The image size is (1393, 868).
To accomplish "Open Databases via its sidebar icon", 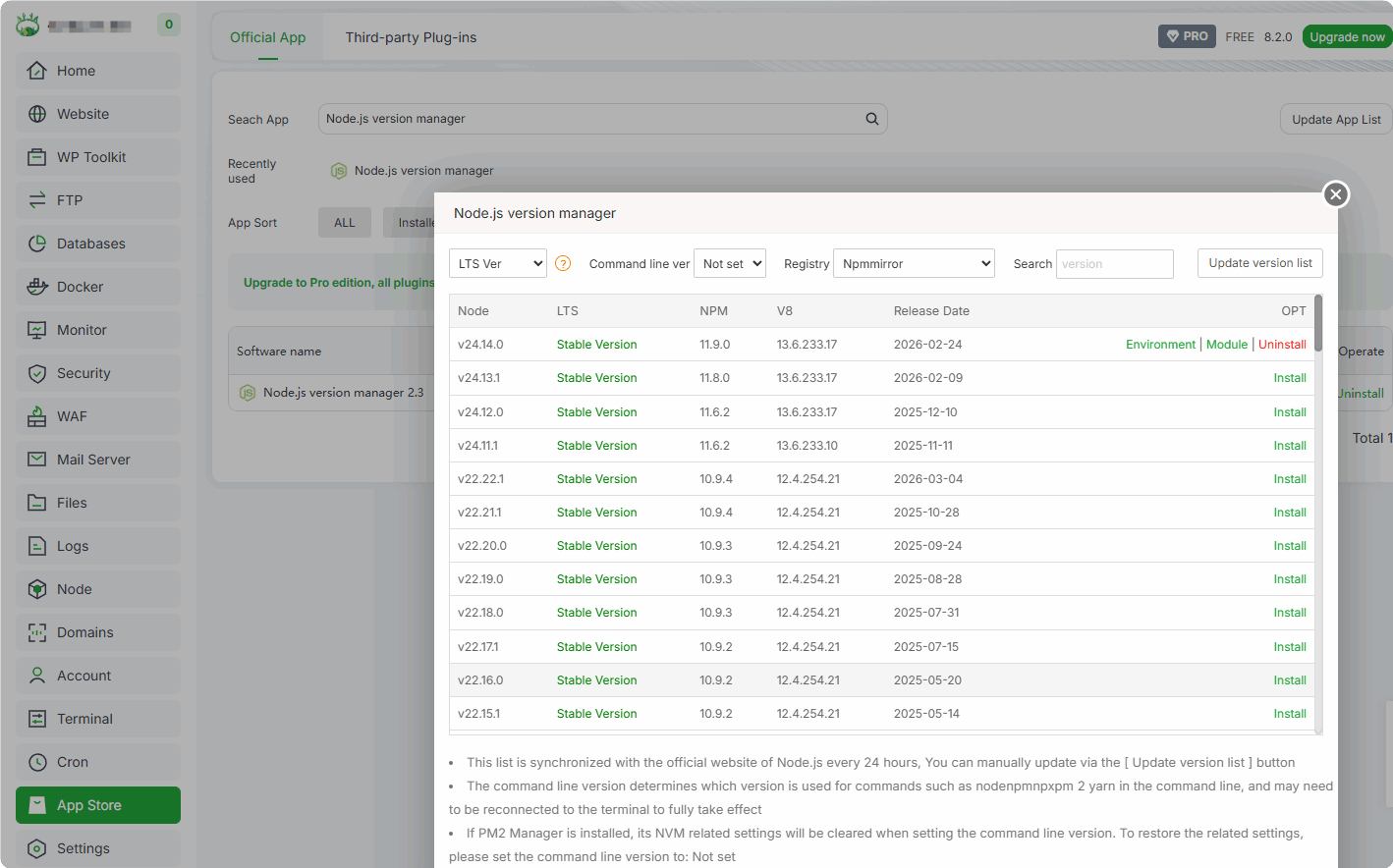I will pyautogui.click(x=37, y=244).
